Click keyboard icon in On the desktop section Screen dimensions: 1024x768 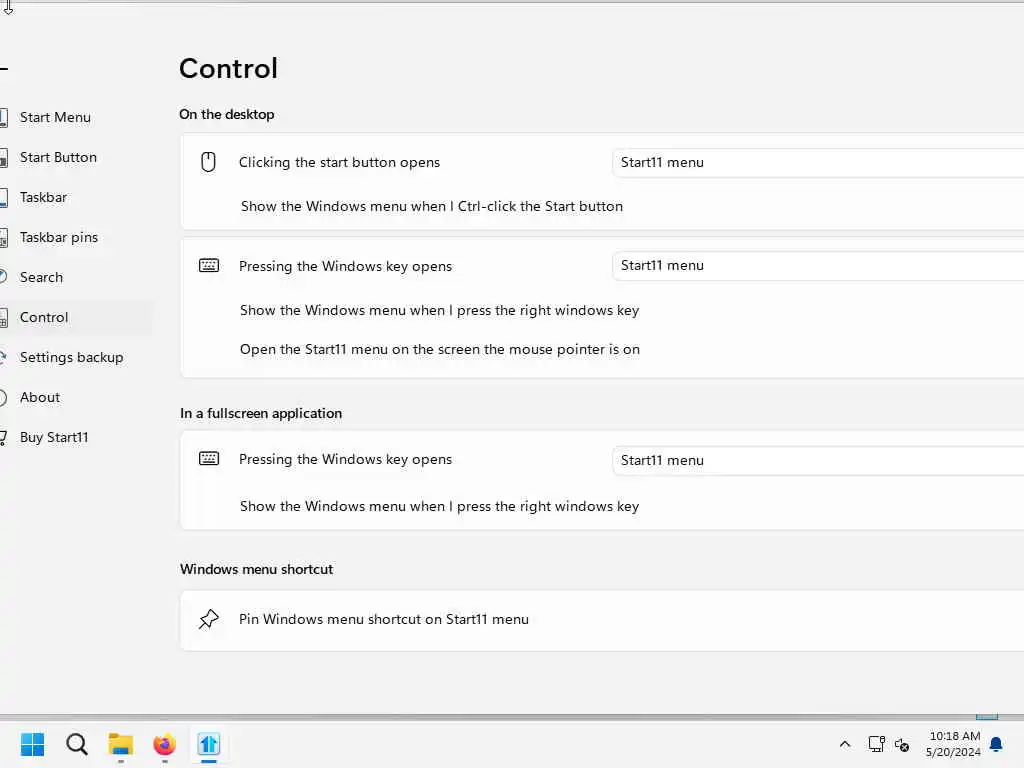(209, 266)
